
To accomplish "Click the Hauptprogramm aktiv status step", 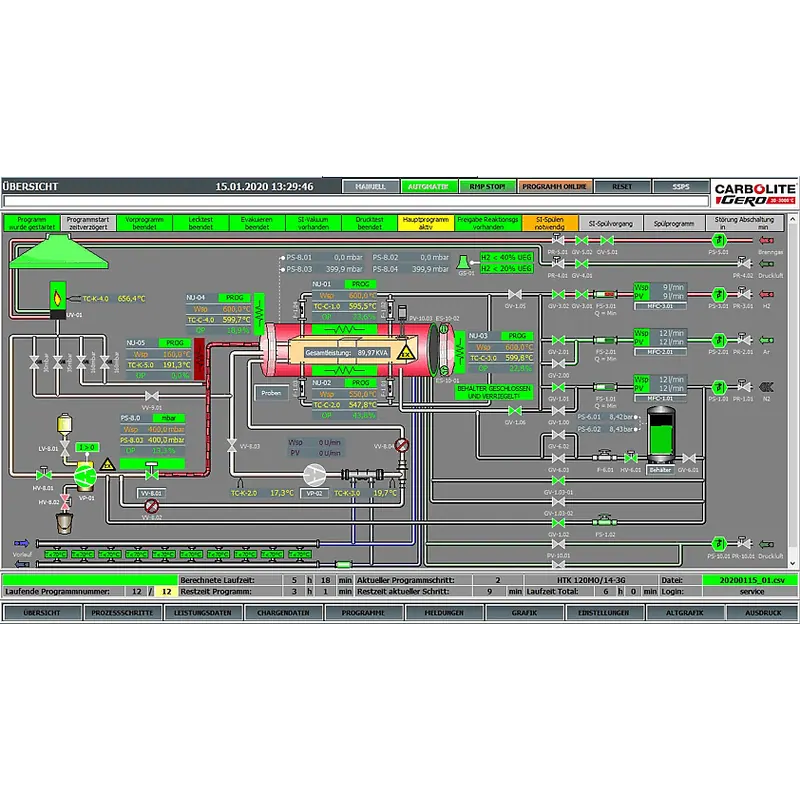I will (426, 223).
